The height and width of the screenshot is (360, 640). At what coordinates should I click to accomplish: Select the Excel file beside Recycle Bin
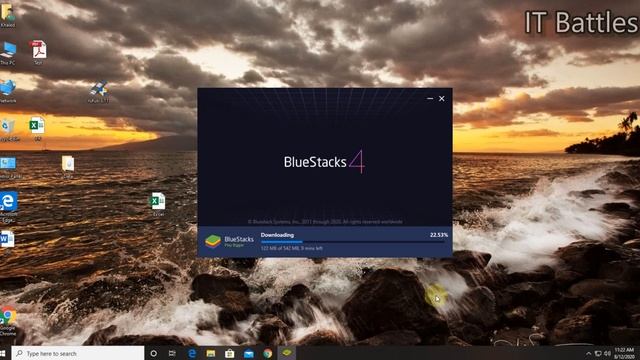(x=37, y=129)
